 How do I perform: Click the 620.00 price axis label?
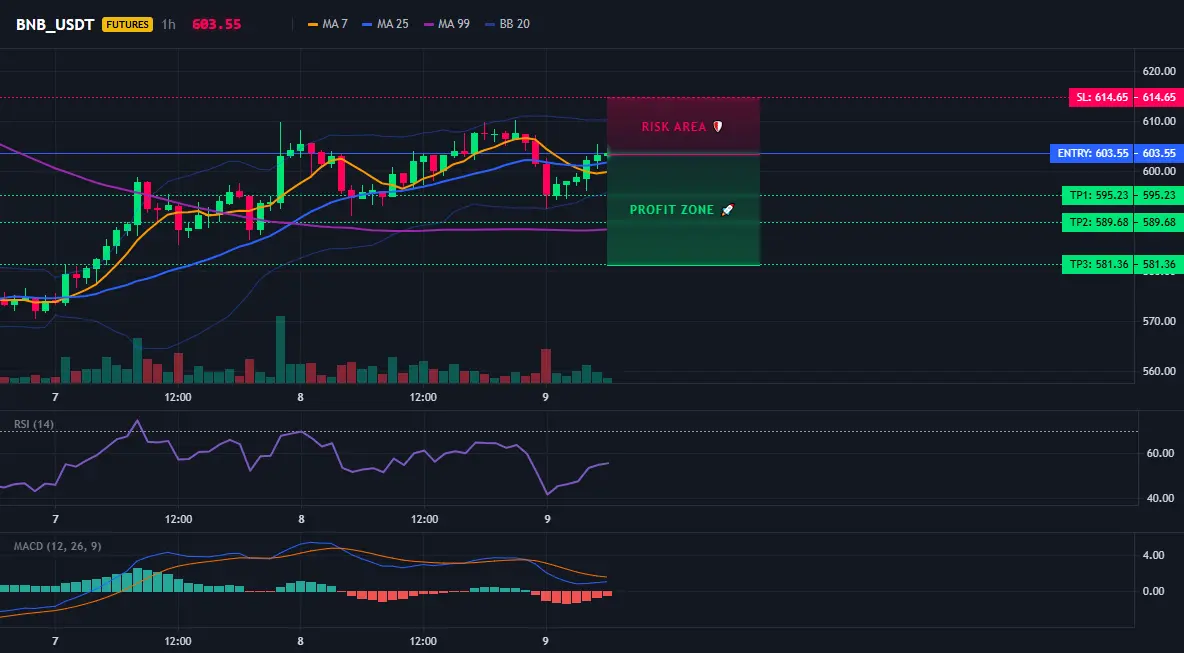tap(1159, 71)
